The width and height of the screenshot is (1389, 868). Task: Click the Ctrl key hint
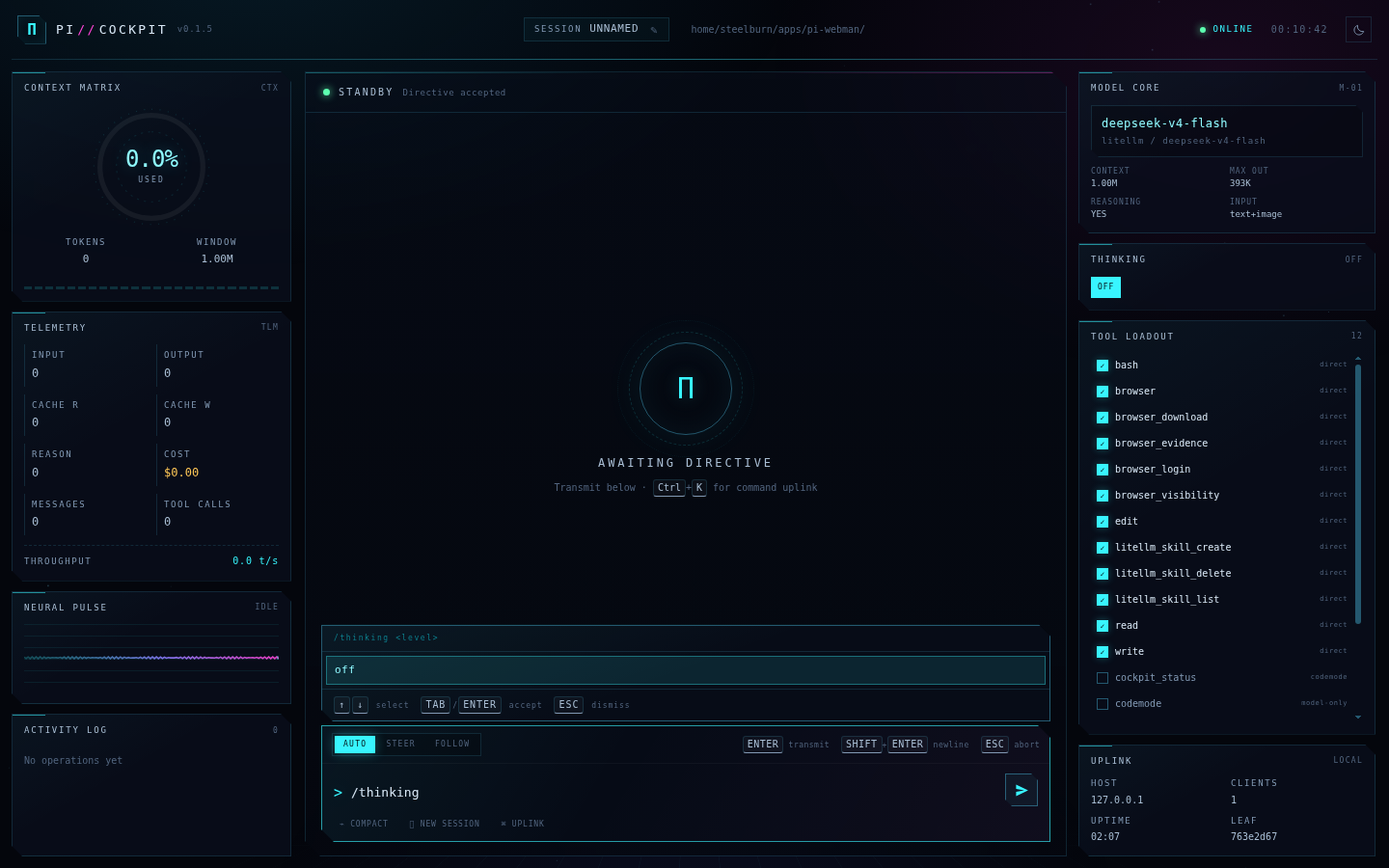pos(669,488)
